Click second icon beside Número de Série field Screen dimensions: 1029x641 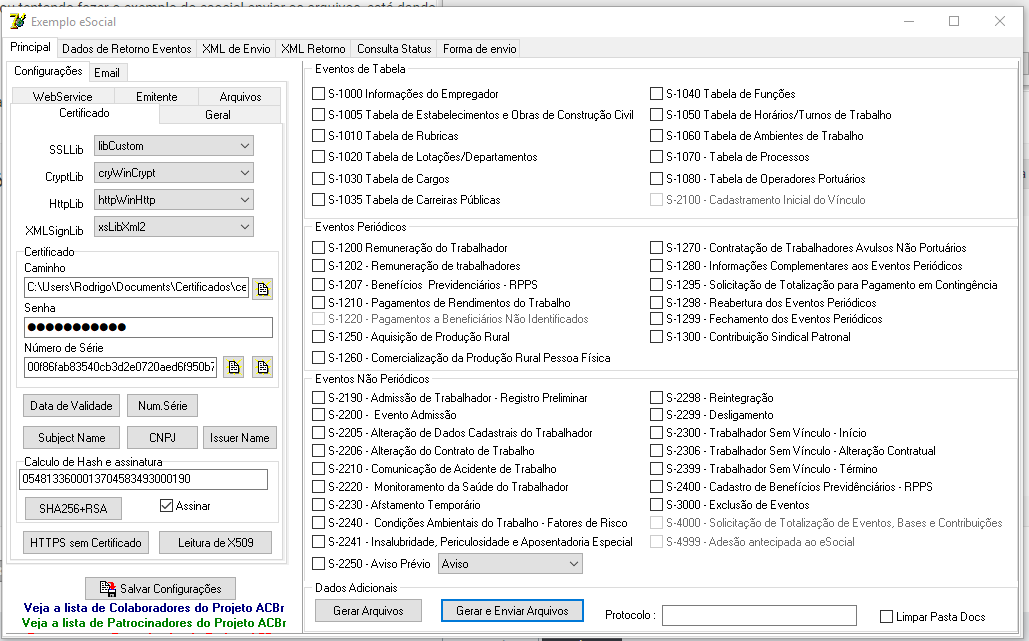pyautogui.click(x=262, y=367)
